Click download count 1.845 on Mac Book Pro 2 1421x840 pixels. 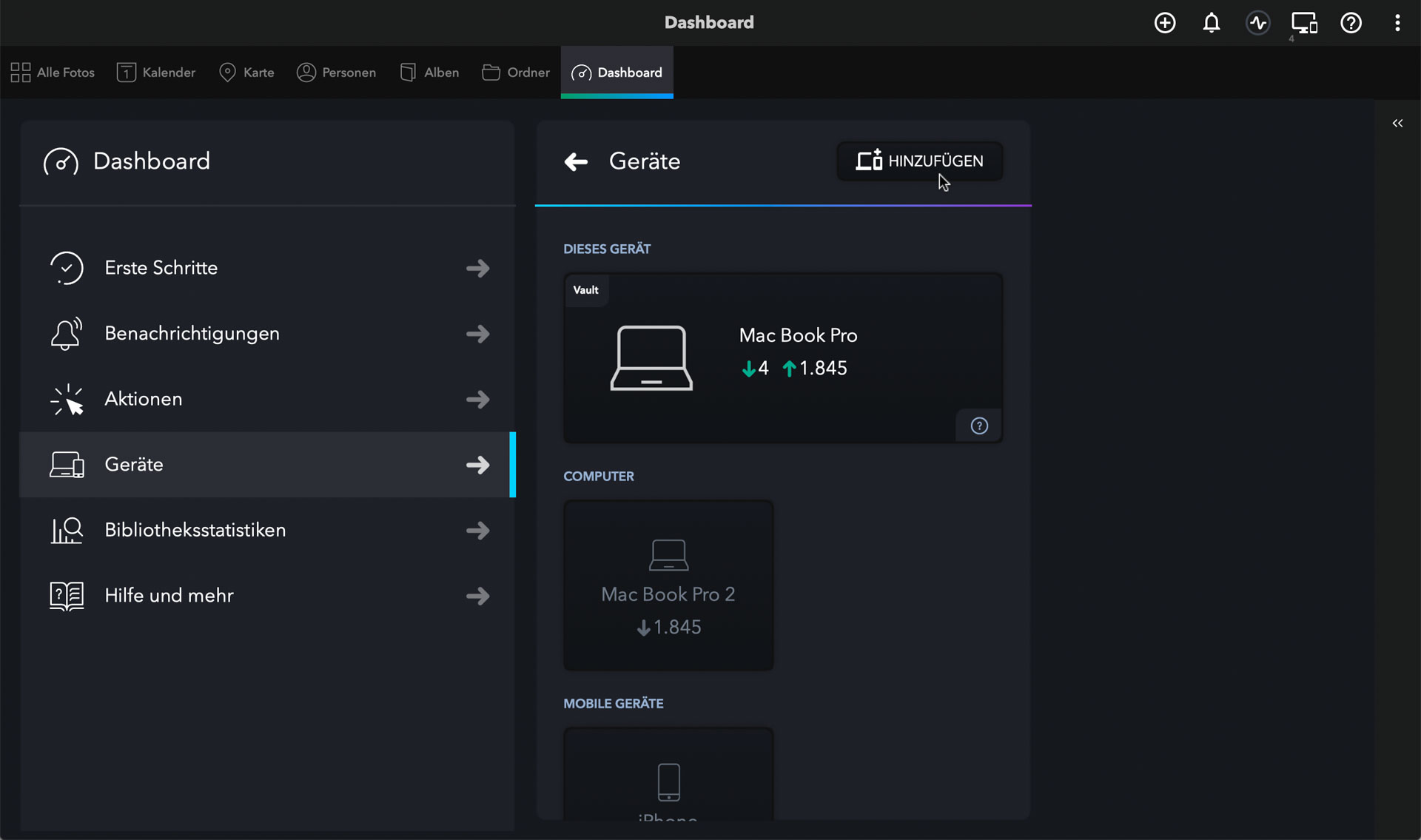[668, 628]
